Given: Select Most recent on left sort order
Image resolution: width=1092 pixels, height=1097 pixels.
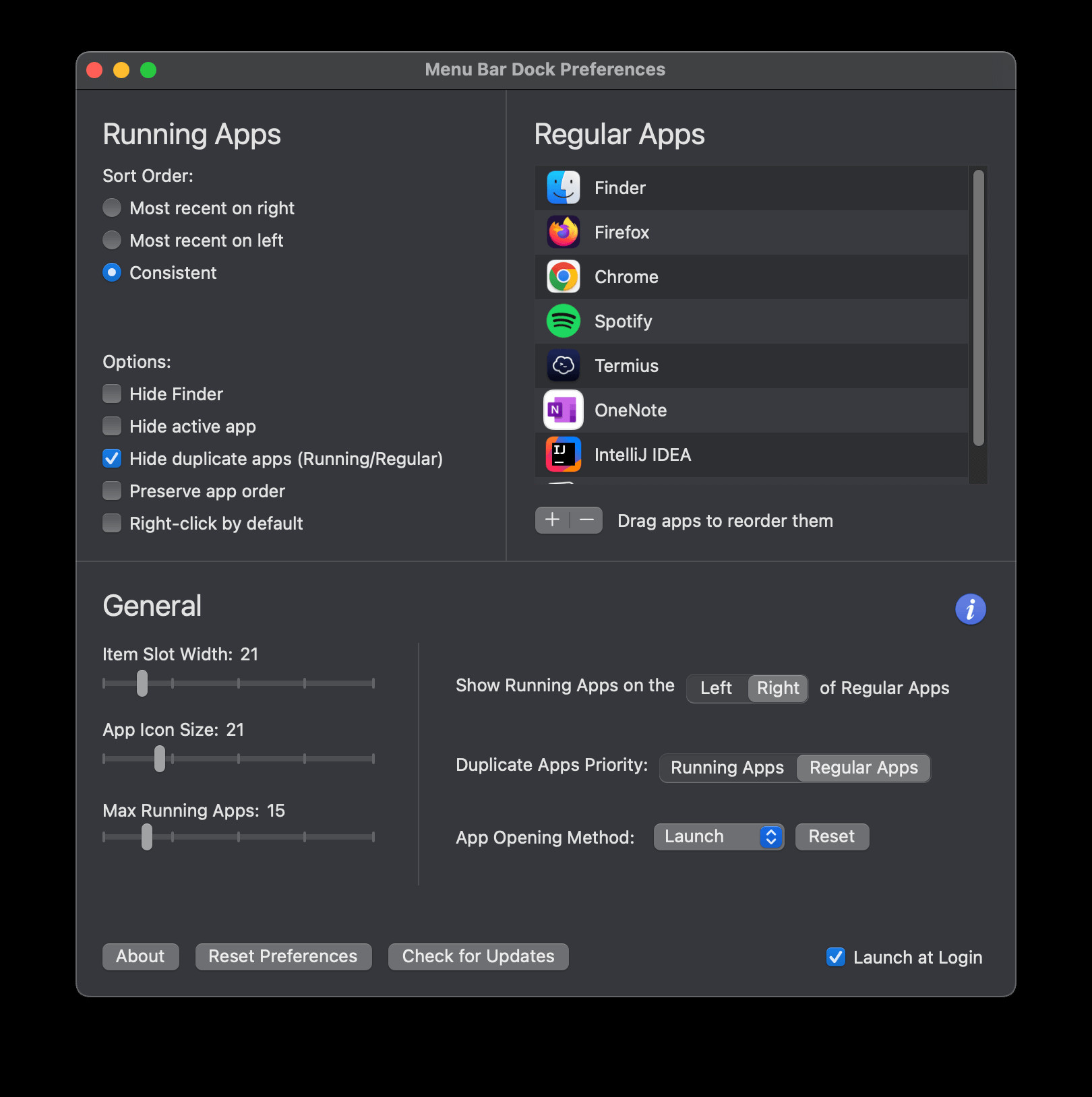Looking at the screenshot, I should (x=112, y=240).
